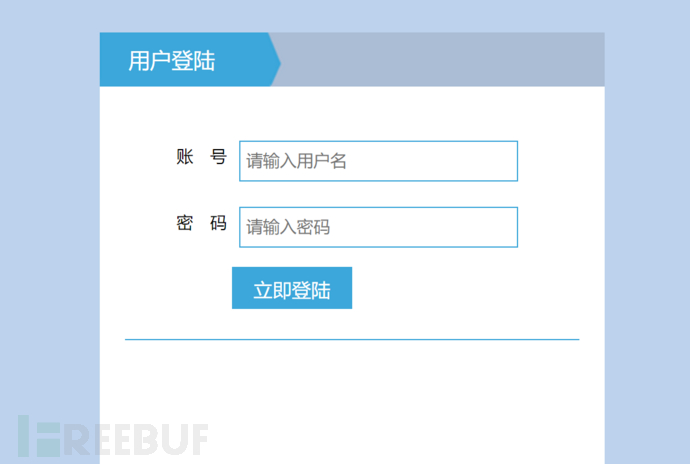Screen dimensions: 690x464
Task: Click the 账号 label text
Action: pos(202,157)
